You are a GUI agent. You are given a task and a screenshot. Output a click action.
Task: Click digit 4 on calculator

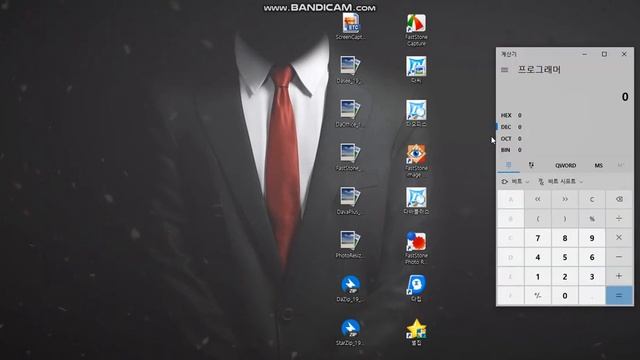[538, 257]
